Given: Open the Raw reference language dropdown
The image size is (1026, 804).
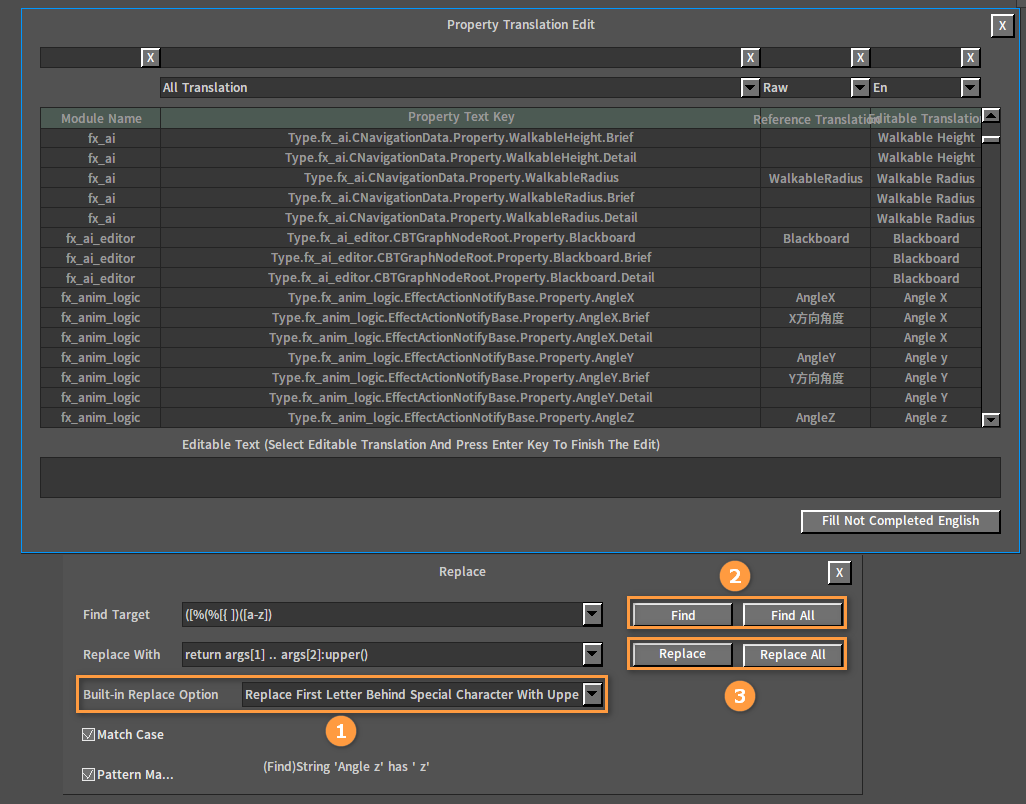Looking at the screenshot, I should pyautogui.click(x=860, y=87).
